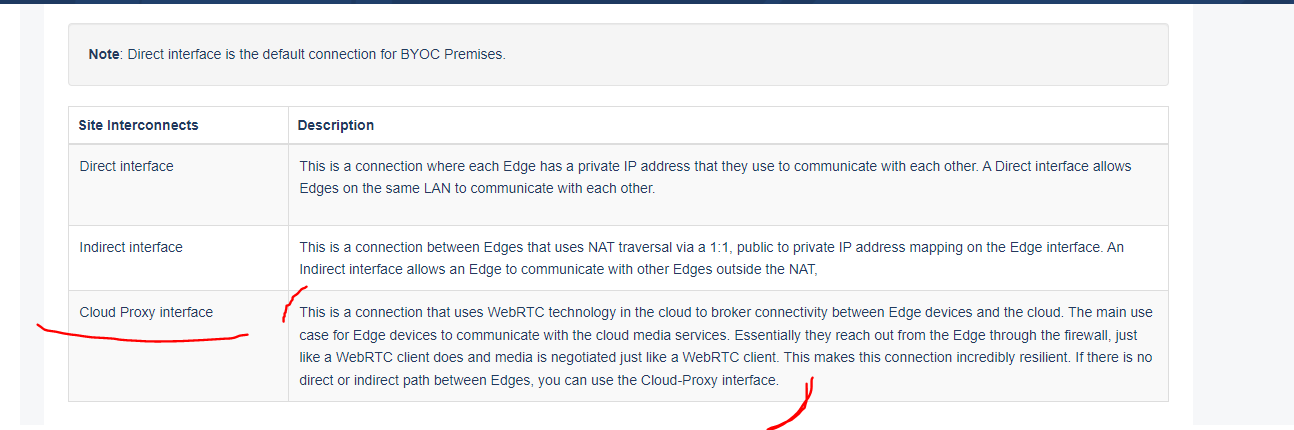Select the "Direct interface" table cell
This screenshot has height=430, width=1294.
click(x=126, y=166)
